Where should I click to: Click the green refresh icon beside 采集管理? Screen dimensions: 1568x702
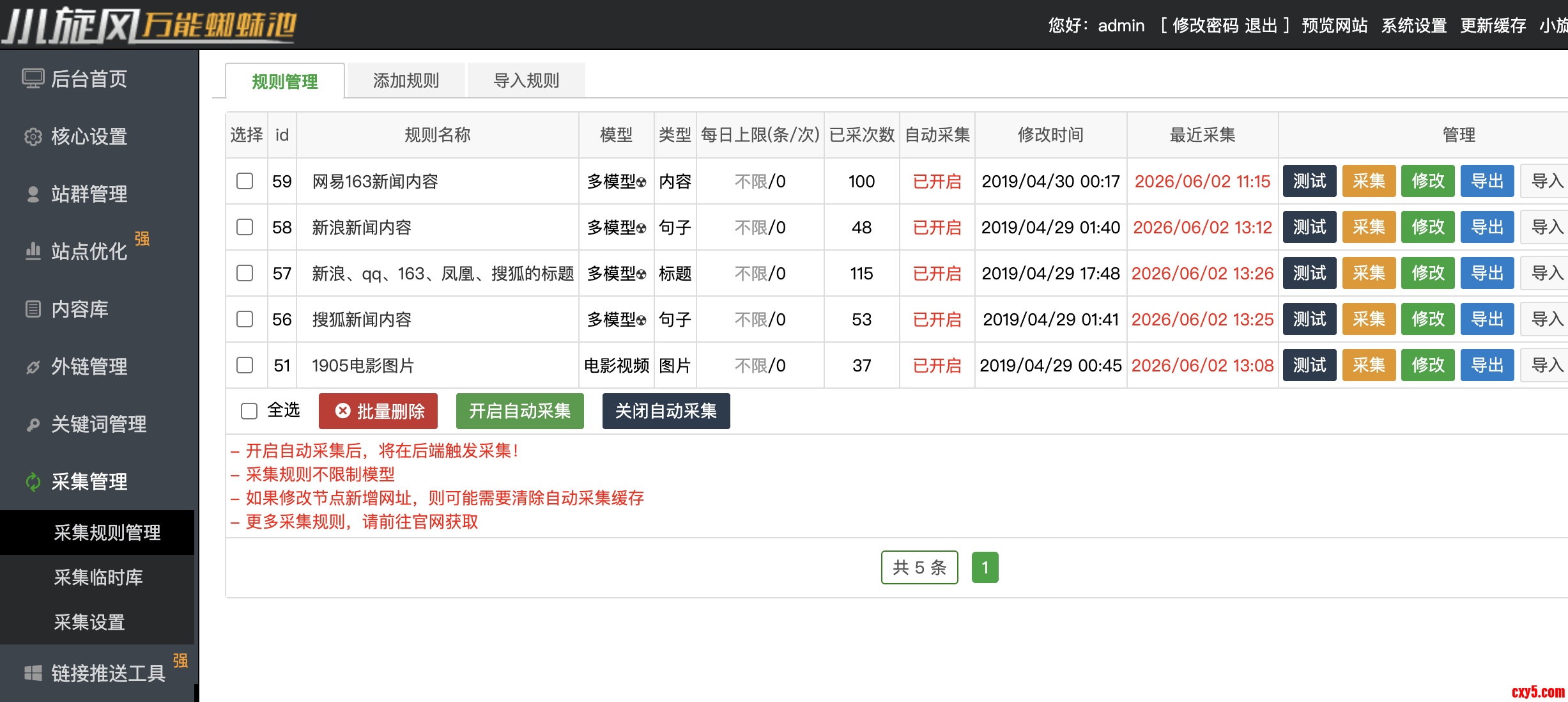click(33, 481)
